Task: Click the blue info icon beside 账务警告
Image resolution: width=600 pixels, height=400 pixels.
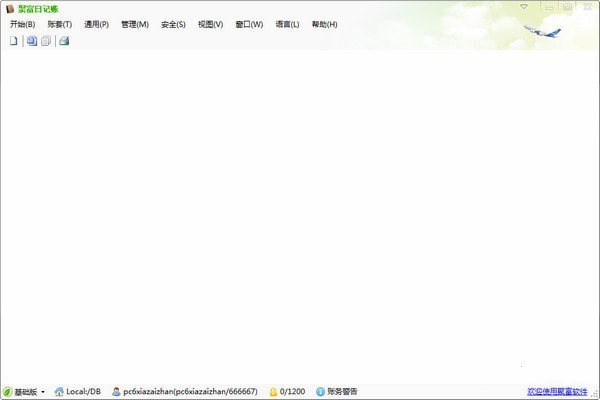Action: pyautogui.click(x=320, y=392)
